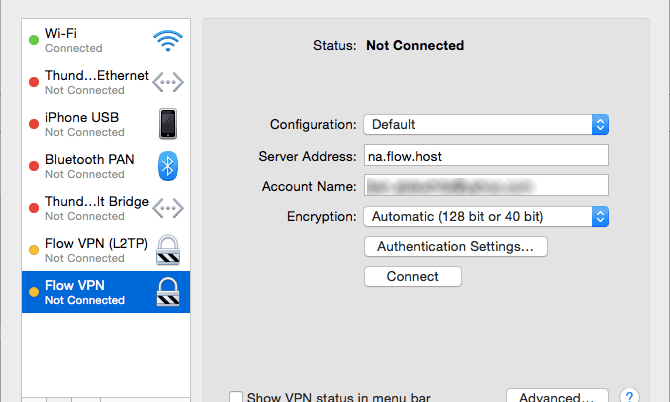Expand the Encryption dropdown menu

tap(486, 216)
